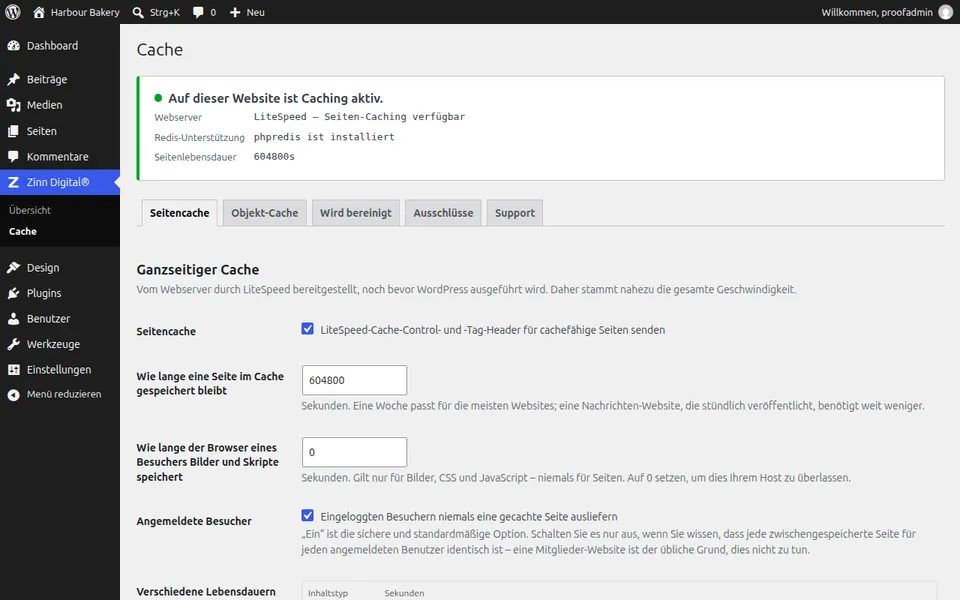Collapse sidebar via Menü reduzieren
The height and width of the screenshot is (600, 960).
pos(60,395)
